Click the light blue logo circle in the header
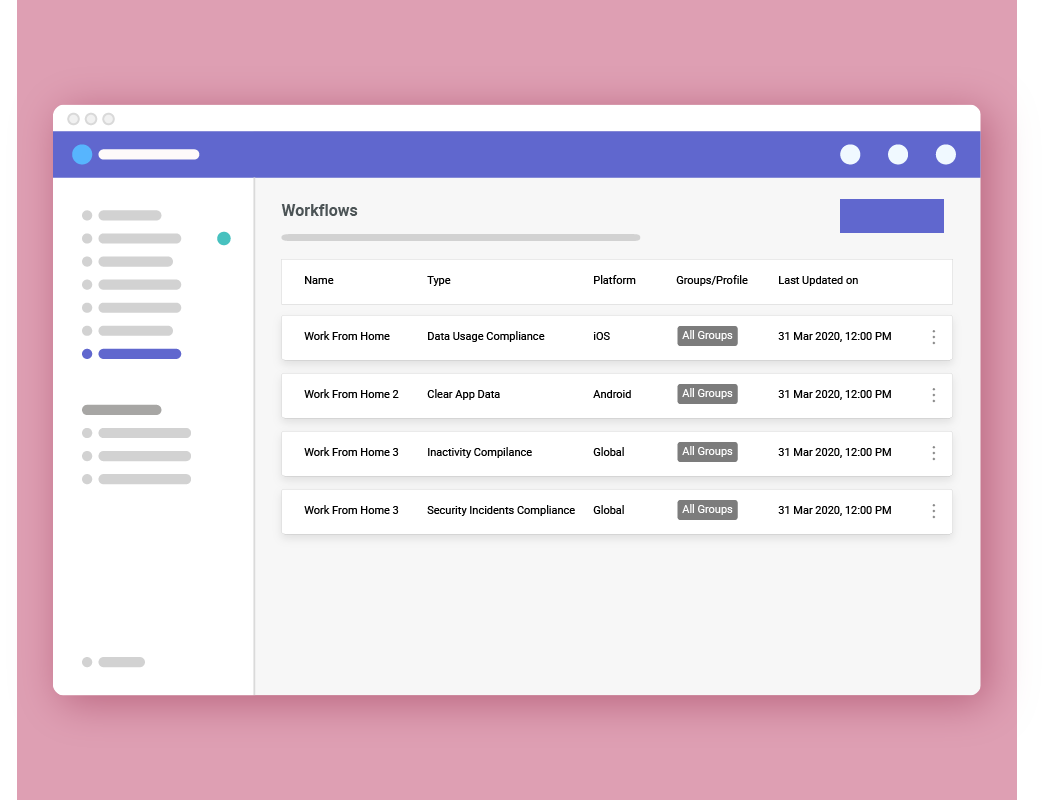This screenshot has height=800, width=1048. tap(82, 154)
